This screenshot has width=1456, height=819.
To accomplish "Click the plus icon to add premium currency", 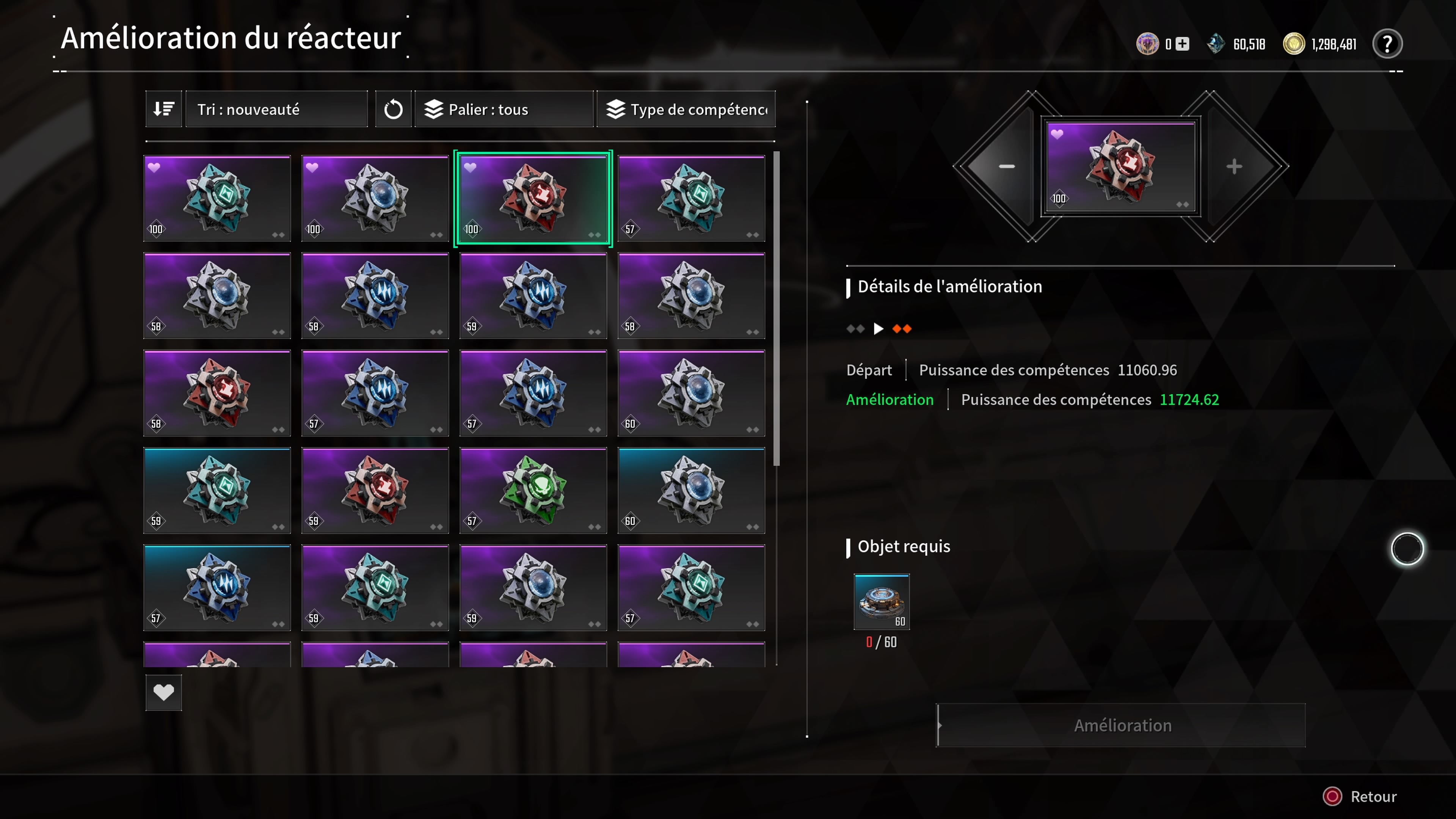I will tap(1183, 44).
